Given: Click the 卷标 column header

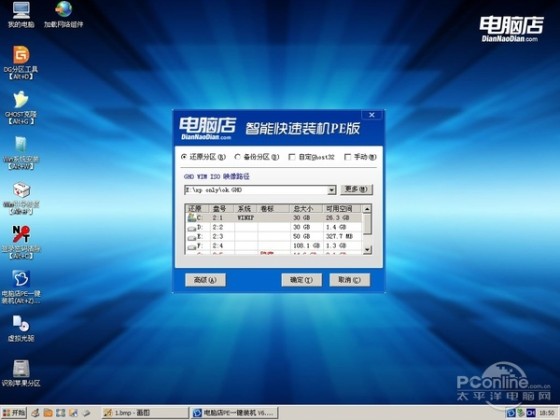Looking at the screenshot, I should pyautogui.click(x=274, y=209).
